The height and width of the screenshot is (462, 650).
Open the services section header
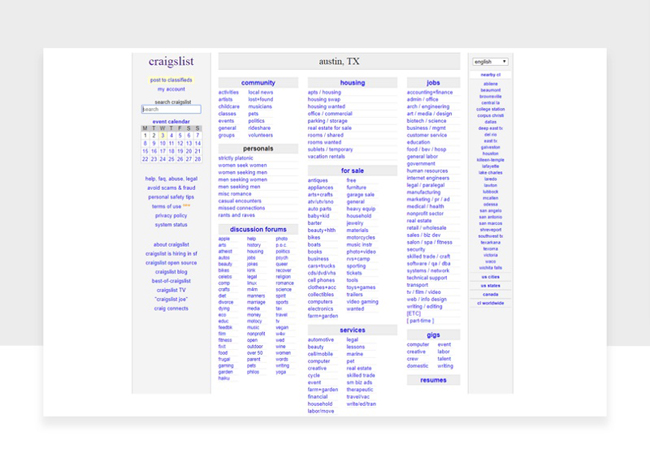[x=352, y=330]
